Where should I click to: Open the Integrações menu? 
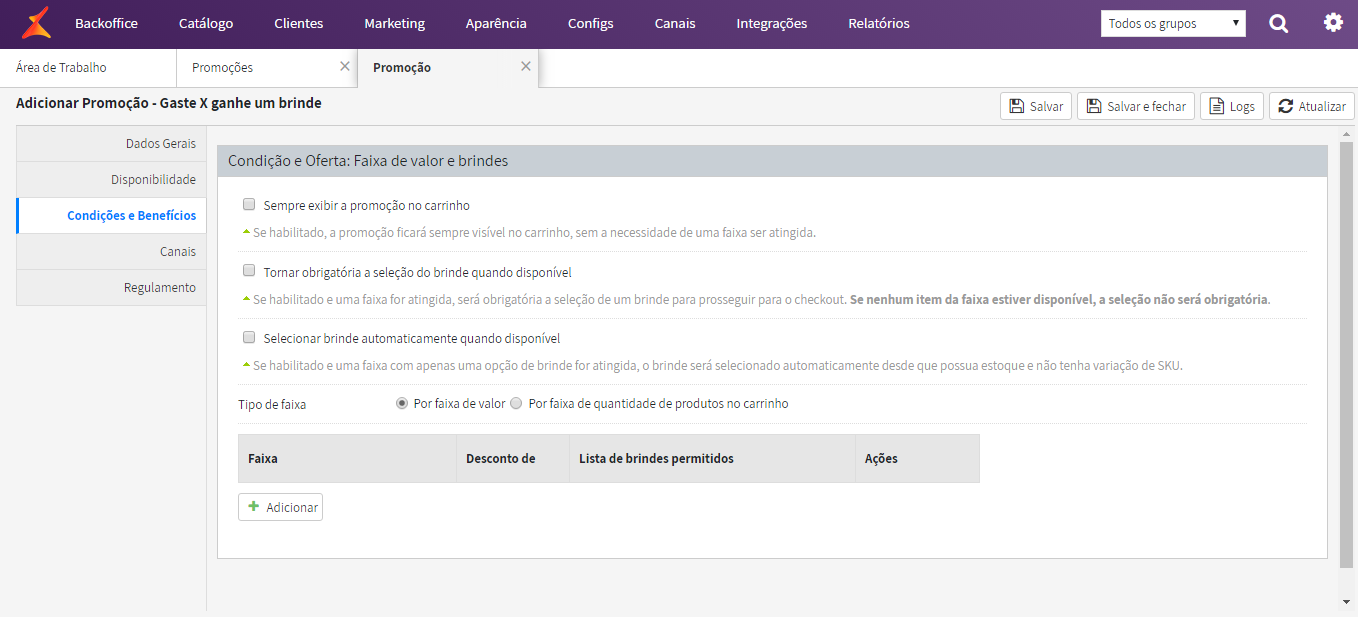pos(771,23)
